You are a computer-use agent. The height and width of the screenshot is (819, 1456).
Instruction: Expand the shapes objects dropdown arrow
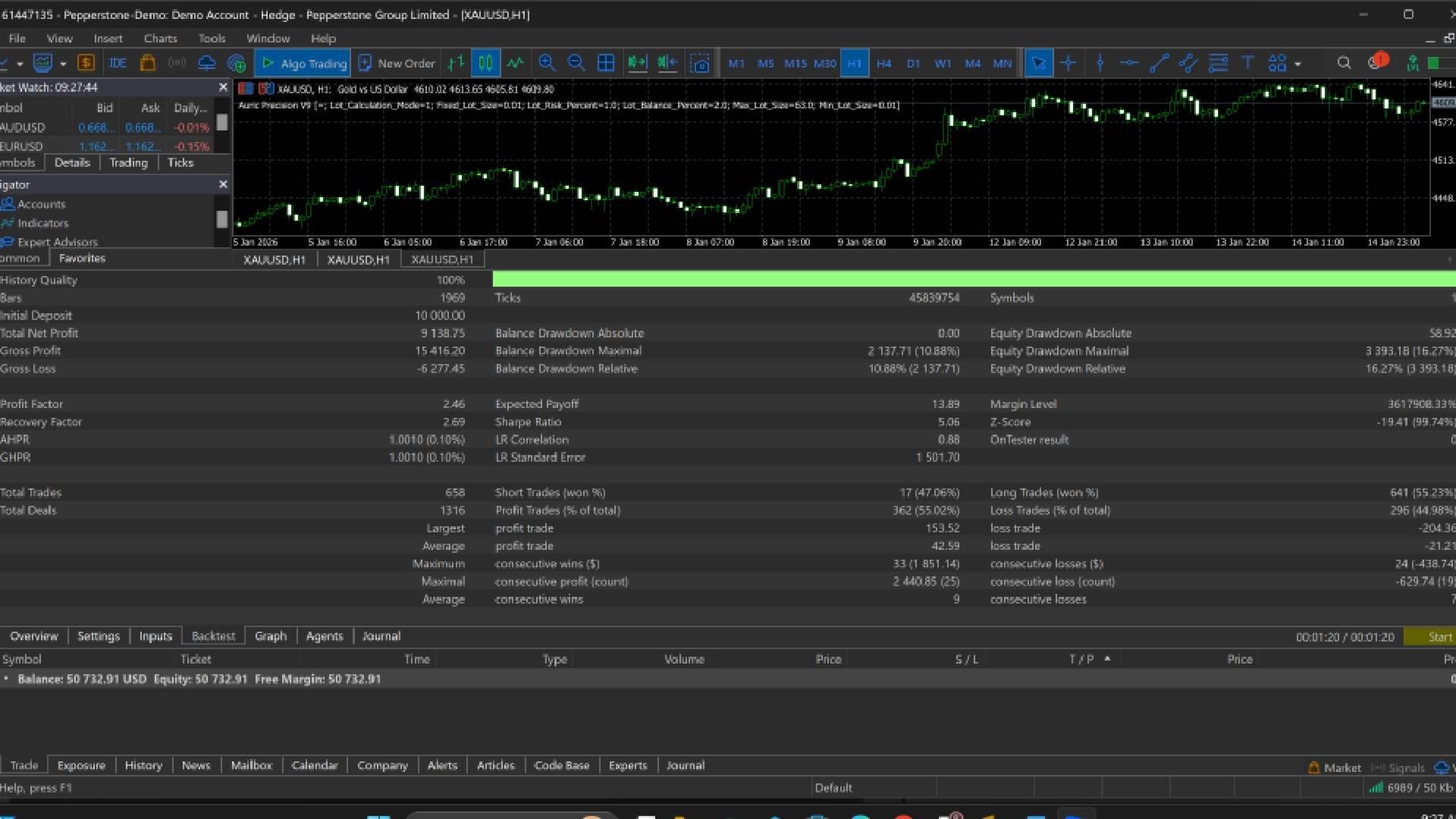click(1298, 64)
